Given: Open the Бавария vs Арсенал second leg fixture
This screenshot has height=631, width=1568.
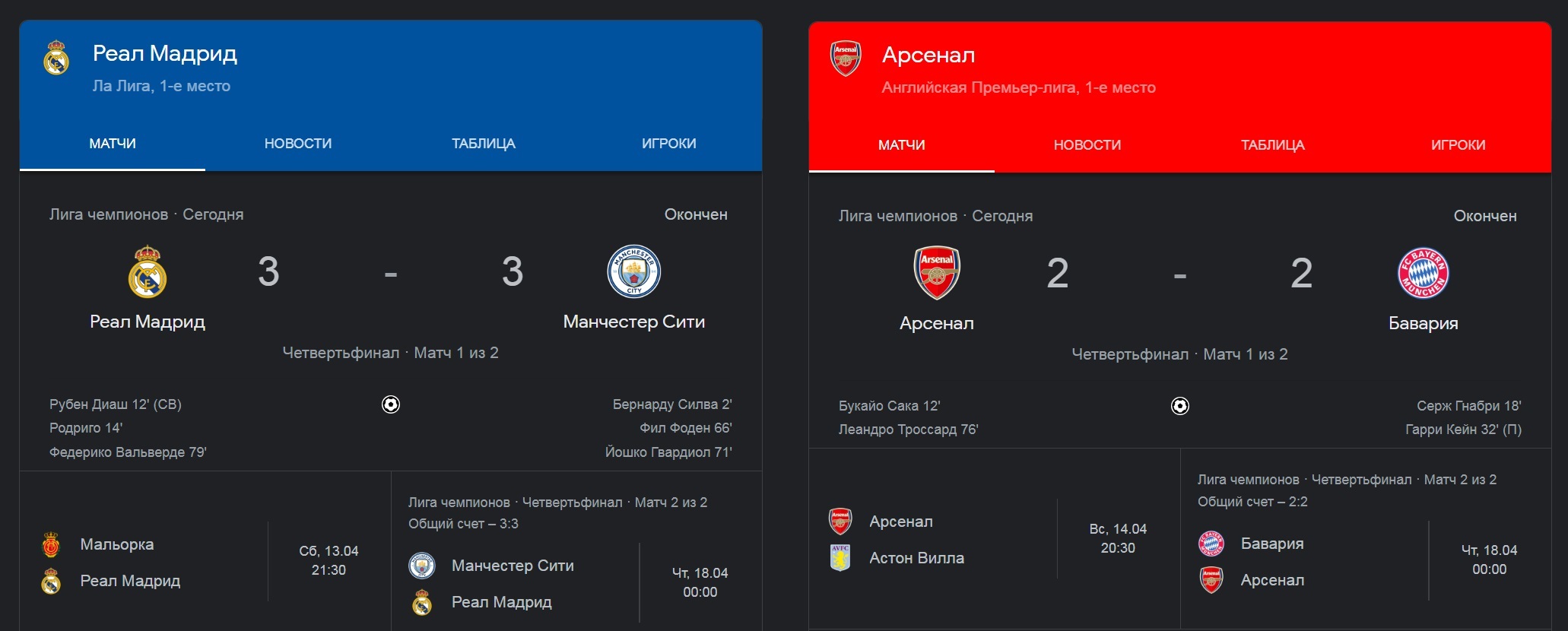Looking at the screenshot, I should click(x=1366, y=539).
